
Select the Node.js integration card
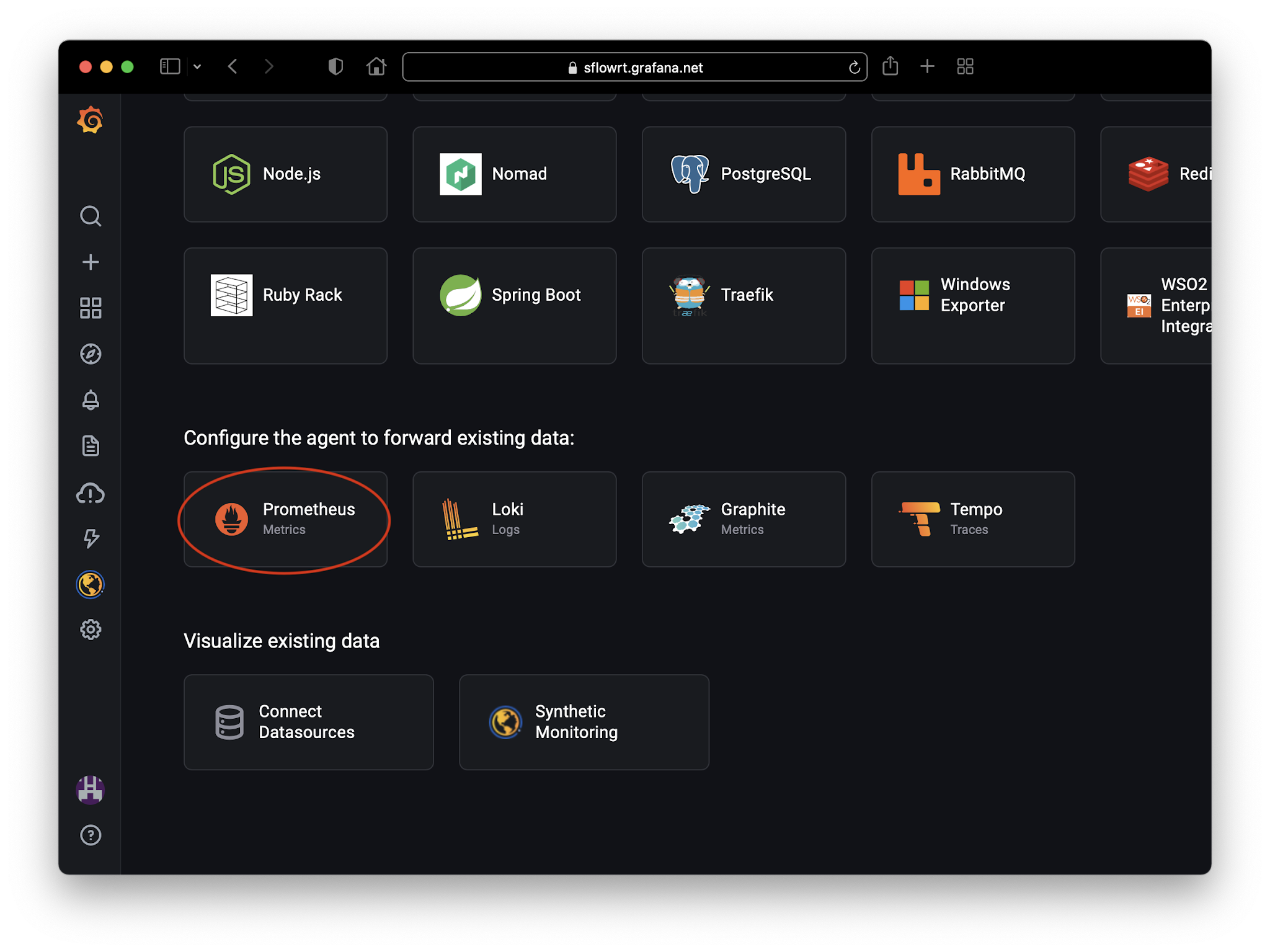285,174
